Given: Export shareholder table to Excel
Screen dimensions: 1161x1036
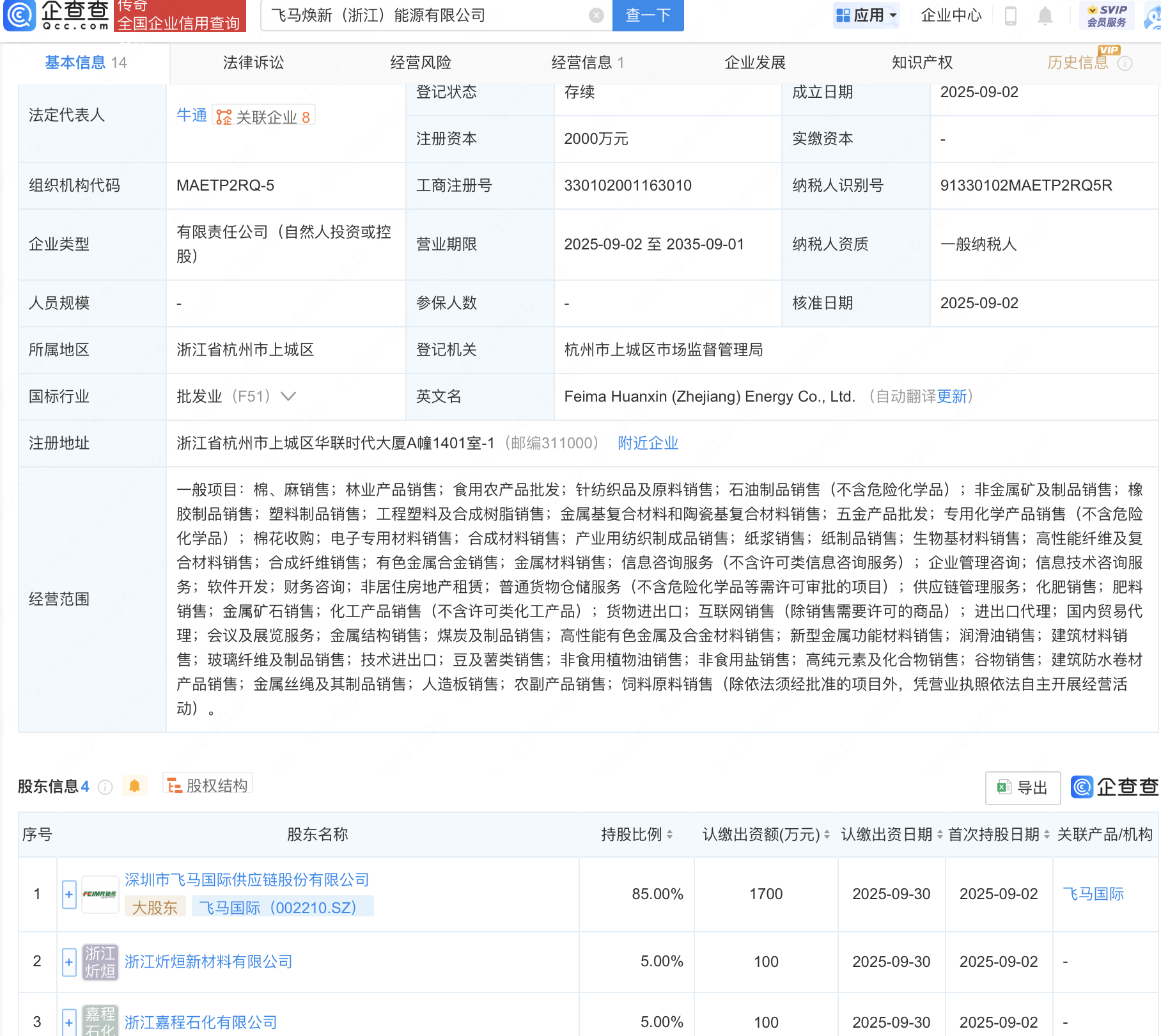Looking at the screenshot, I should pos(1023,787).
